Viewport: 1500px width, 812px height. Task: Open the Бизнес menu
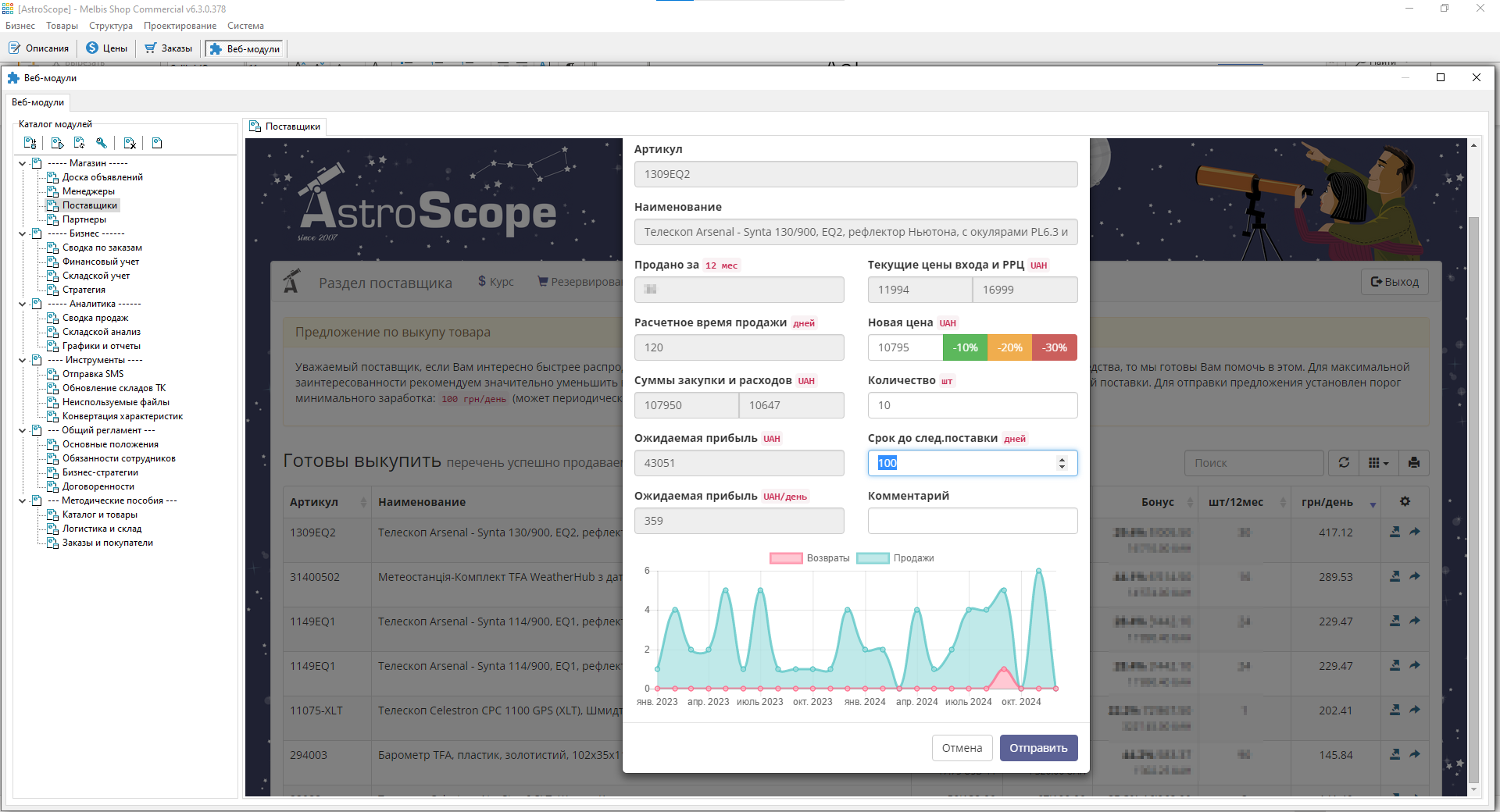(20, 26)
